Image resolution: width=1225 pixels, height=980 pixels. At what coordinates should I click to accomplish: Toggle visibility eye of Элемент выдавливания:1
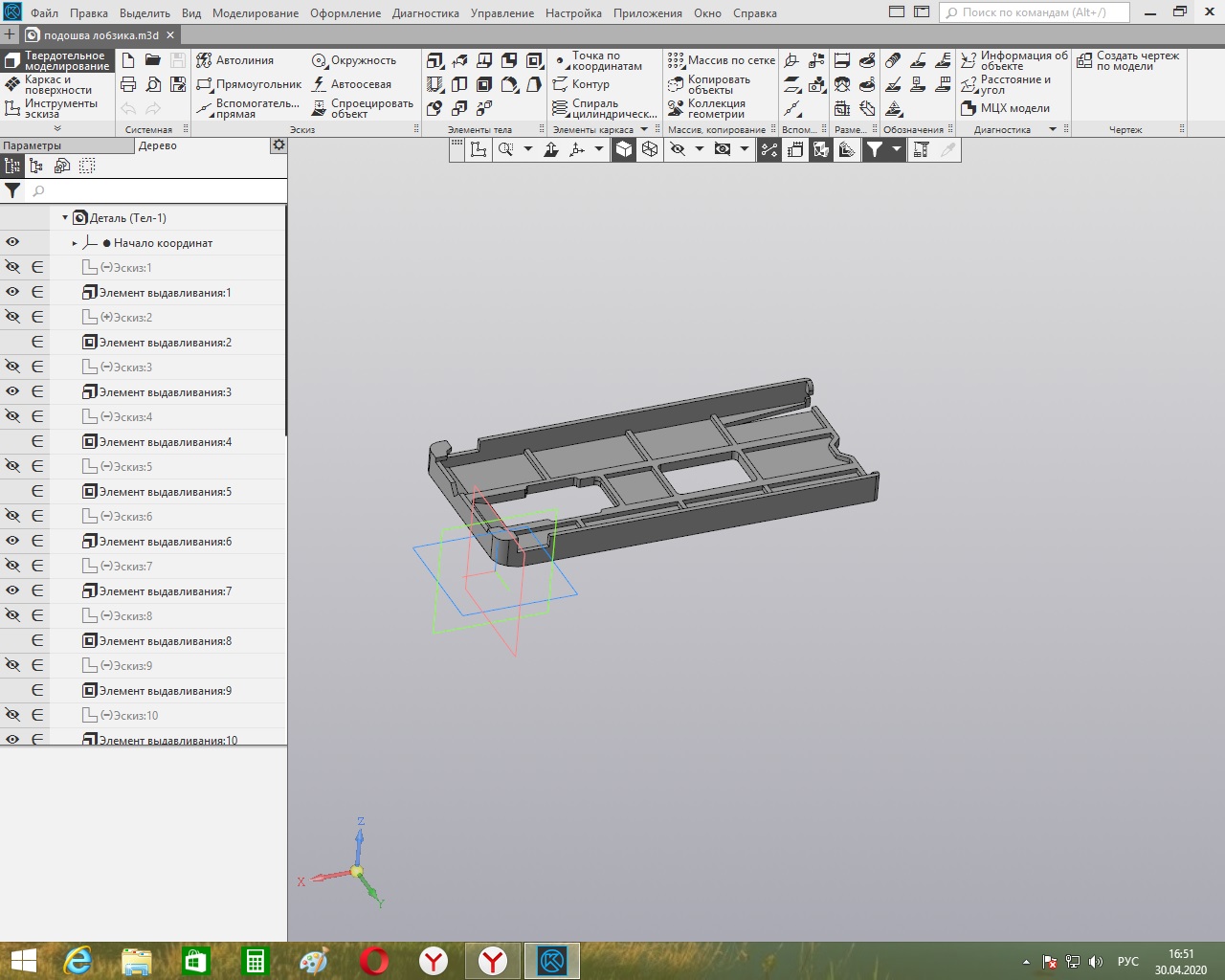click(12, 292)
